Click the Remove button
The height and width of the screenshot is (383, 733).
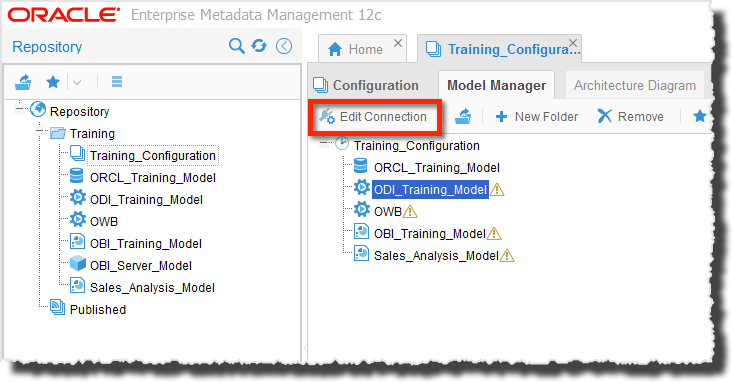(x=631, y=116)
